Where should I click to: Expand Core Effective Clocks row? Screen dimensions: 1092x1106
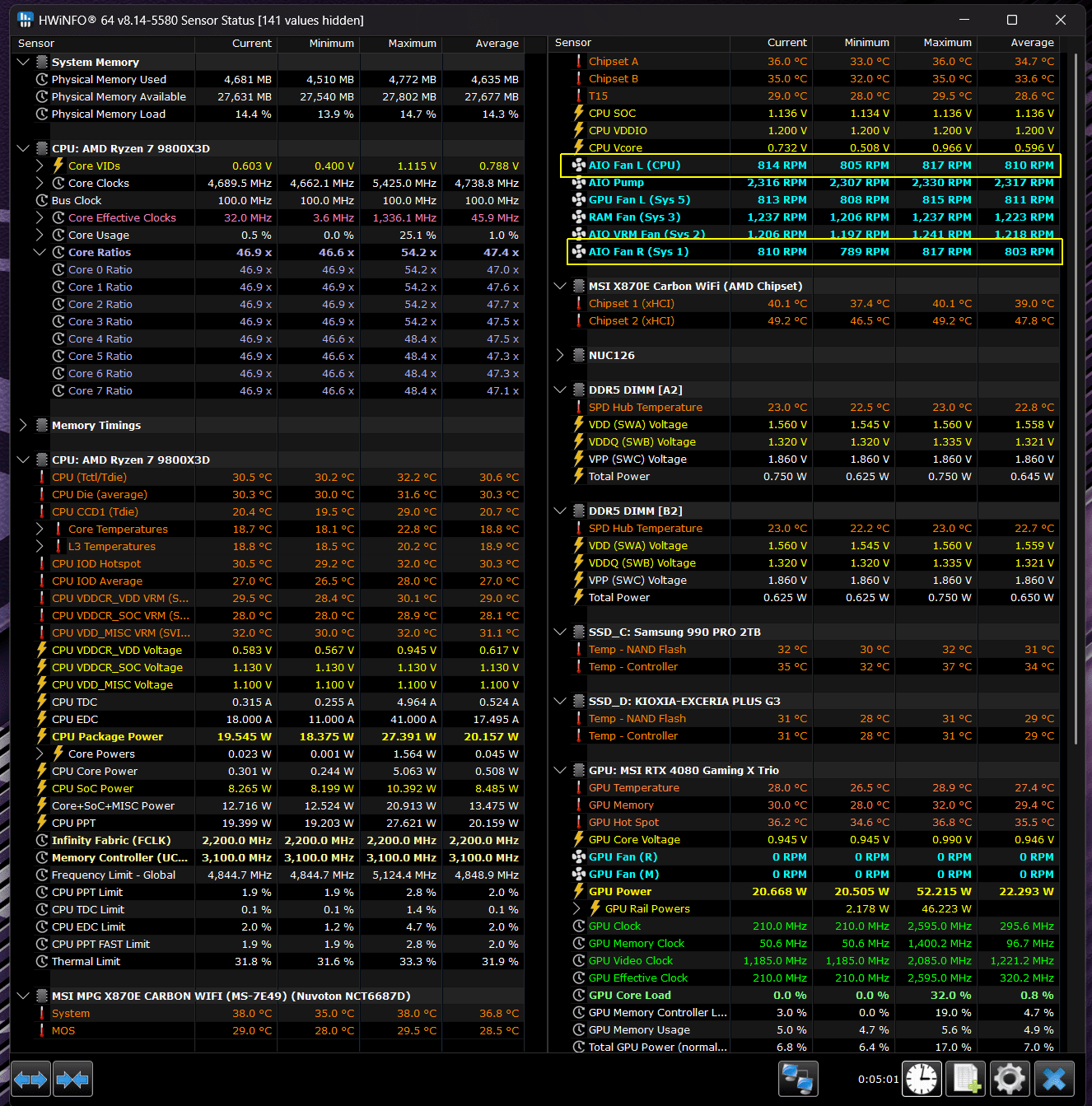tap(40, 217)
